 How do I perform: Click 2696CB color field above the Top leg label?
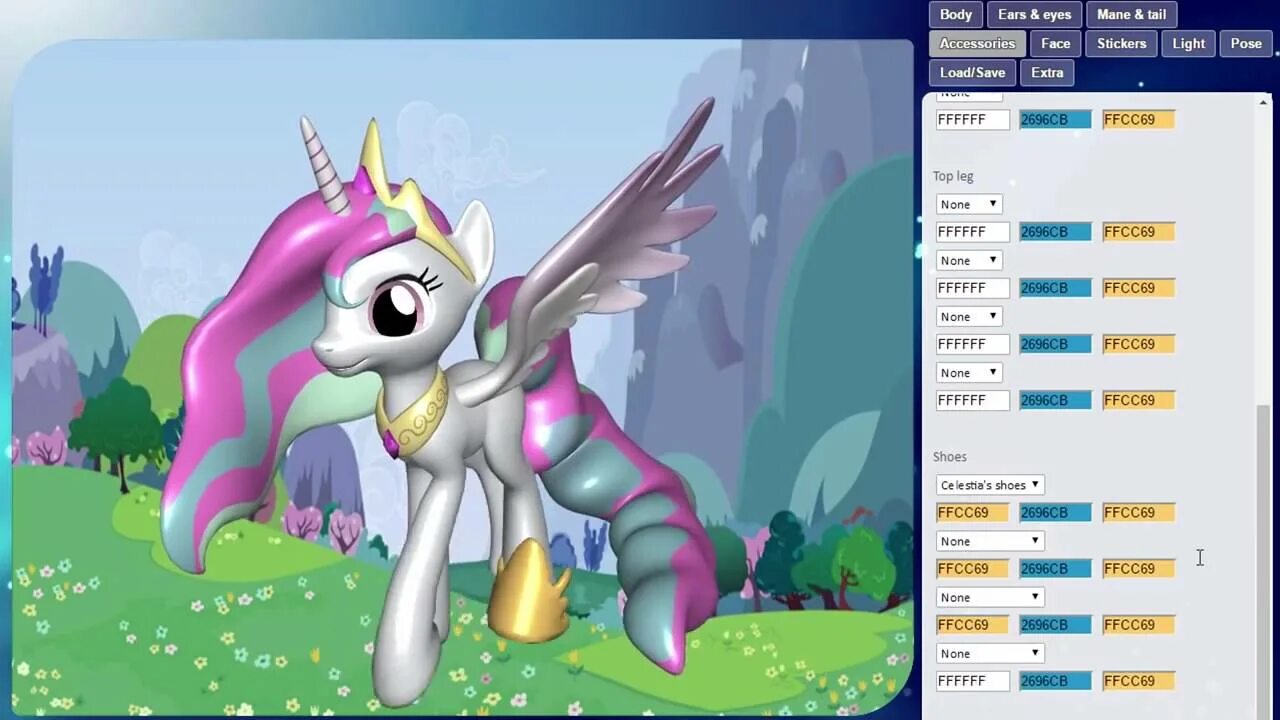(x=1055, y=119)
